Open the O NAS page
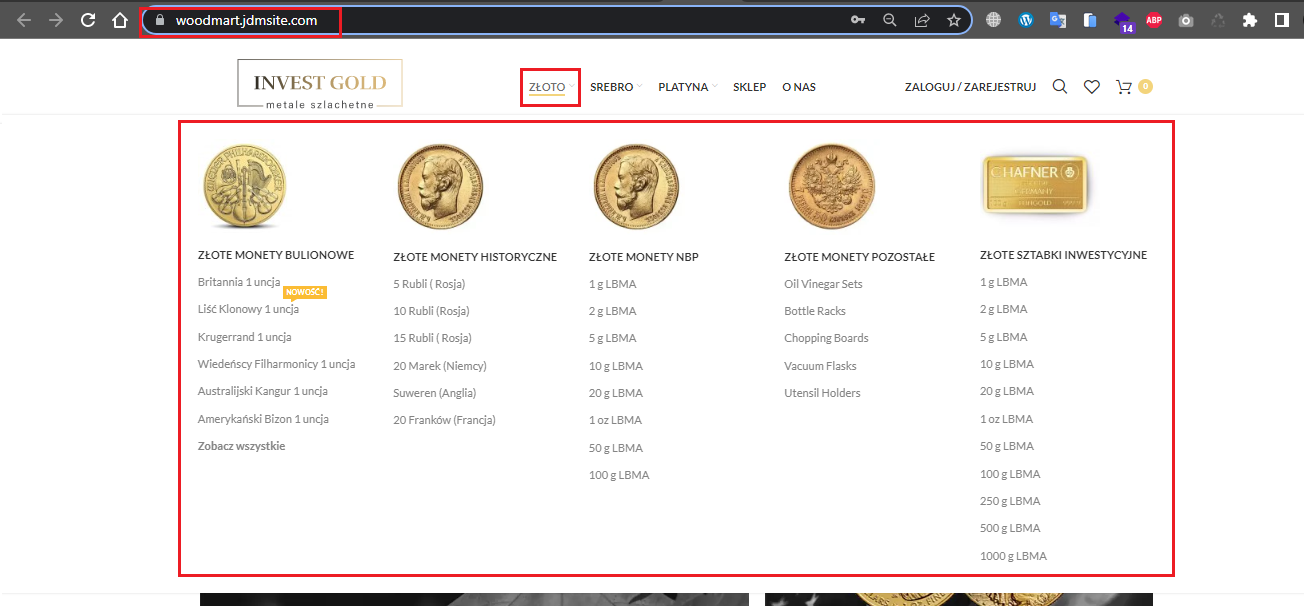 [x=799, y=87]
